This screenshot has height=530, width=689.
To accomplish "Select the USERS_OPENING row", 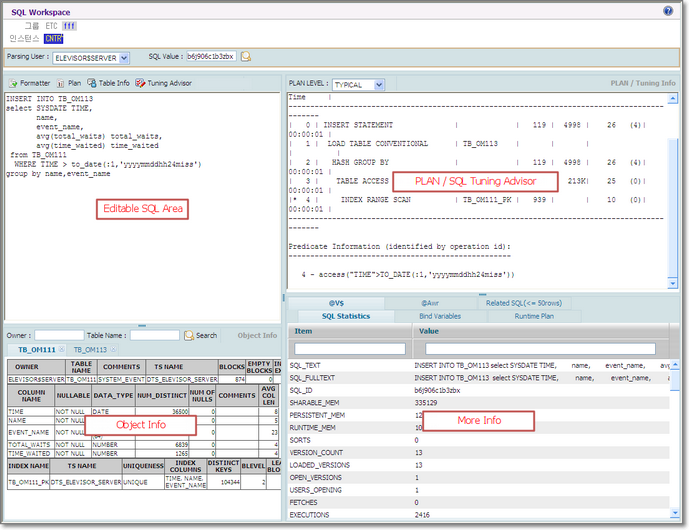I will pos(479,490).
